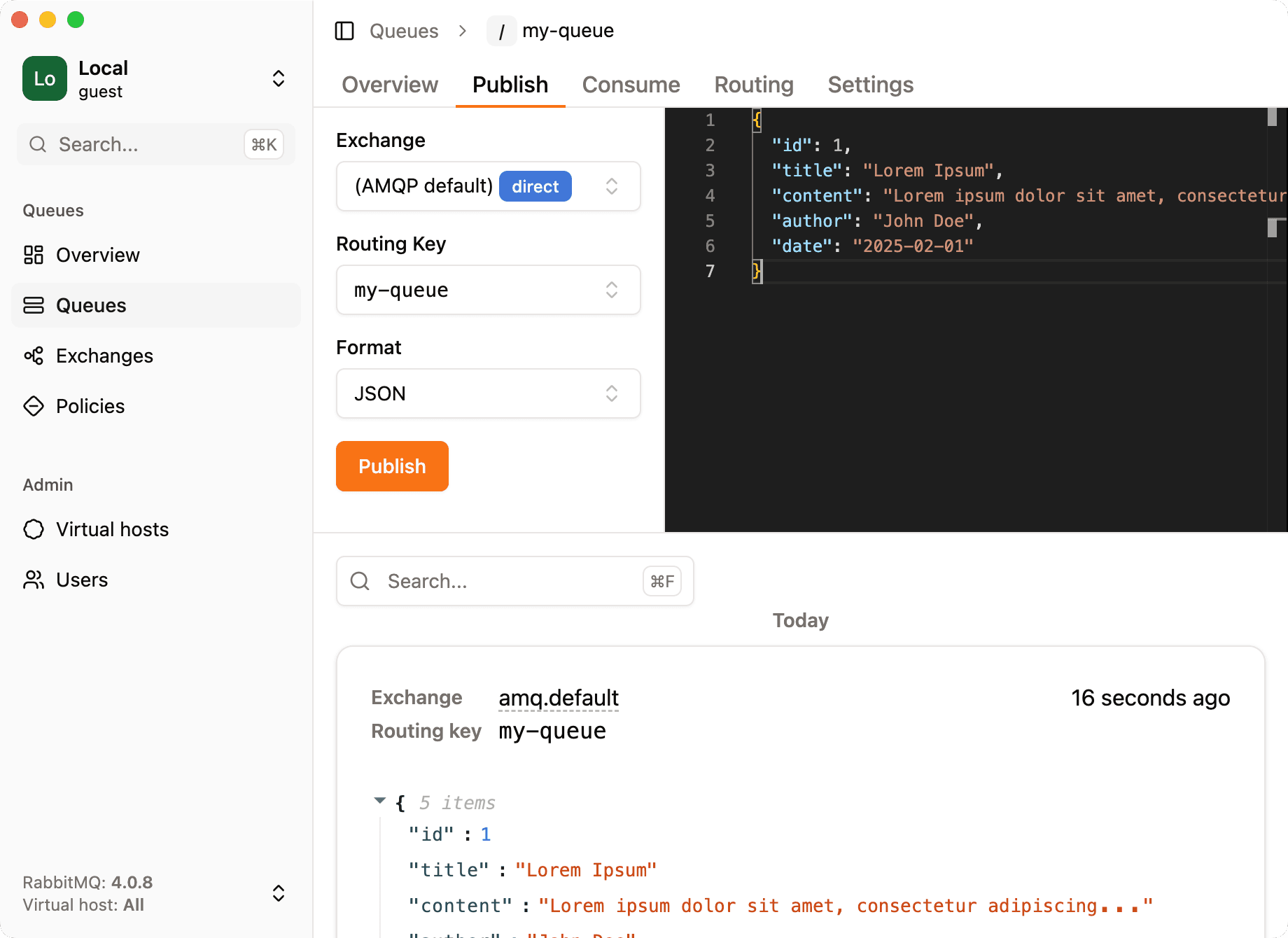Click the Local guest avatar icon
The image size is (1288, 938).
44,78
